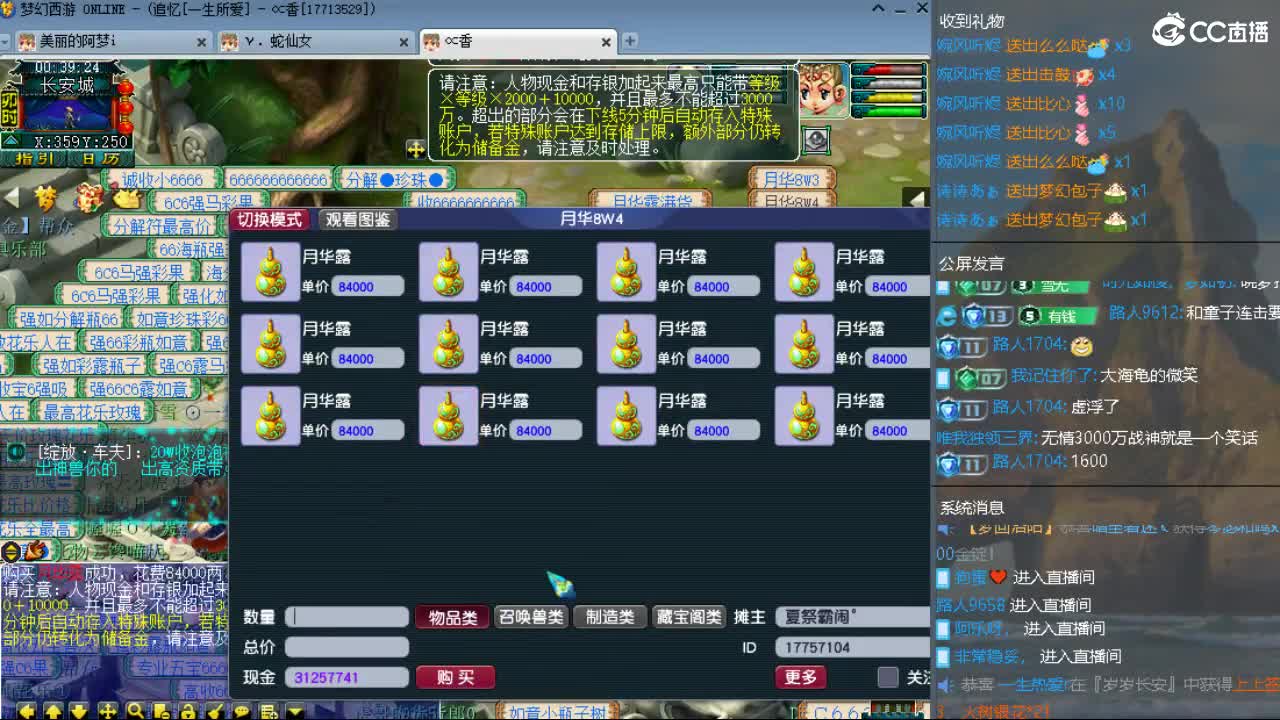The image size is (1280, 720).
Task: Click the 观看图鉴 view catalog button
Action: click(x=358, y=220)
